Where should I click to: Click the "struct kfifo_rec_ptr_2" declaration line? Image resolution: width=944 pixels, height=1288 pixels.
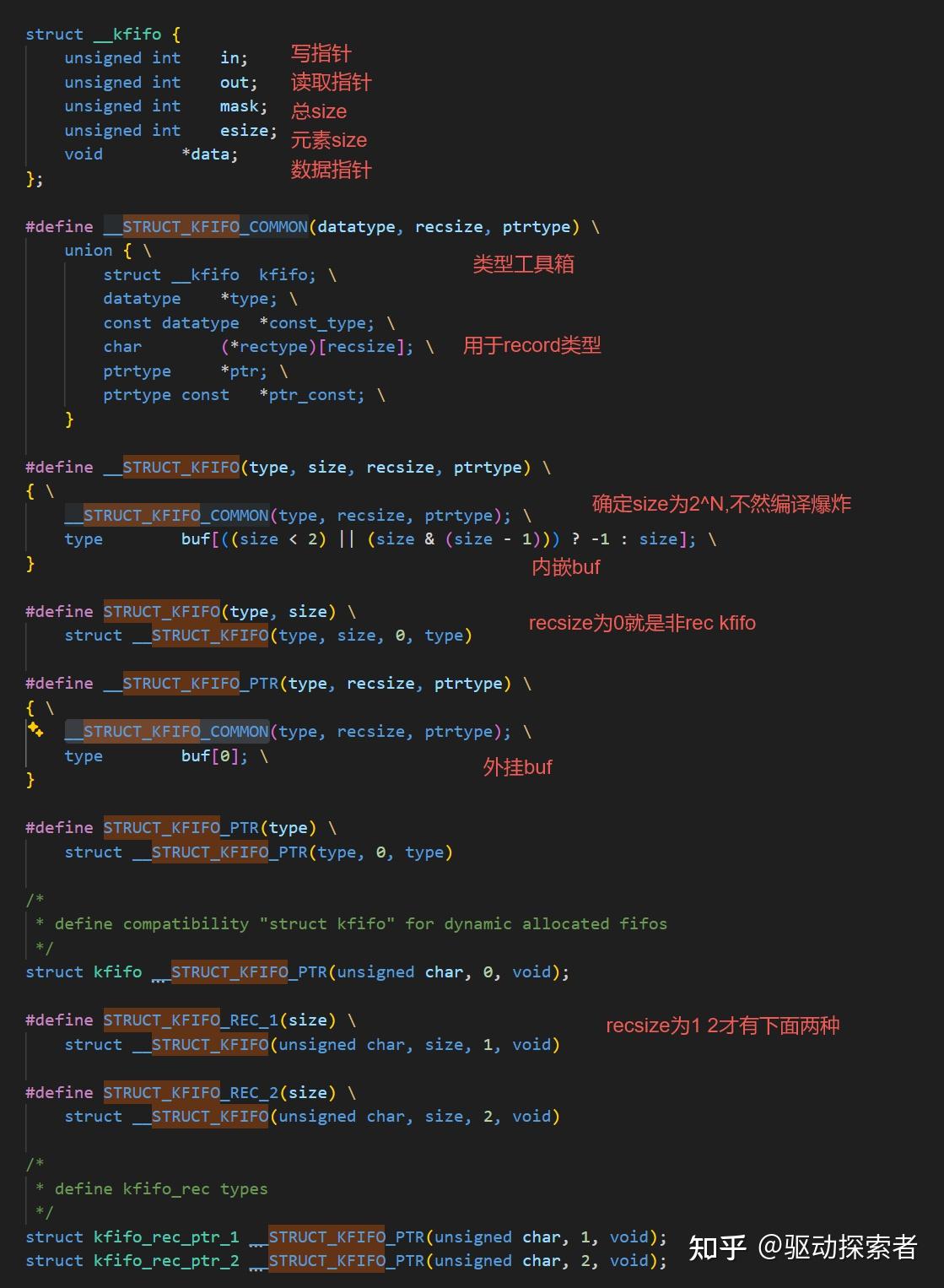tap(347, 1261)
